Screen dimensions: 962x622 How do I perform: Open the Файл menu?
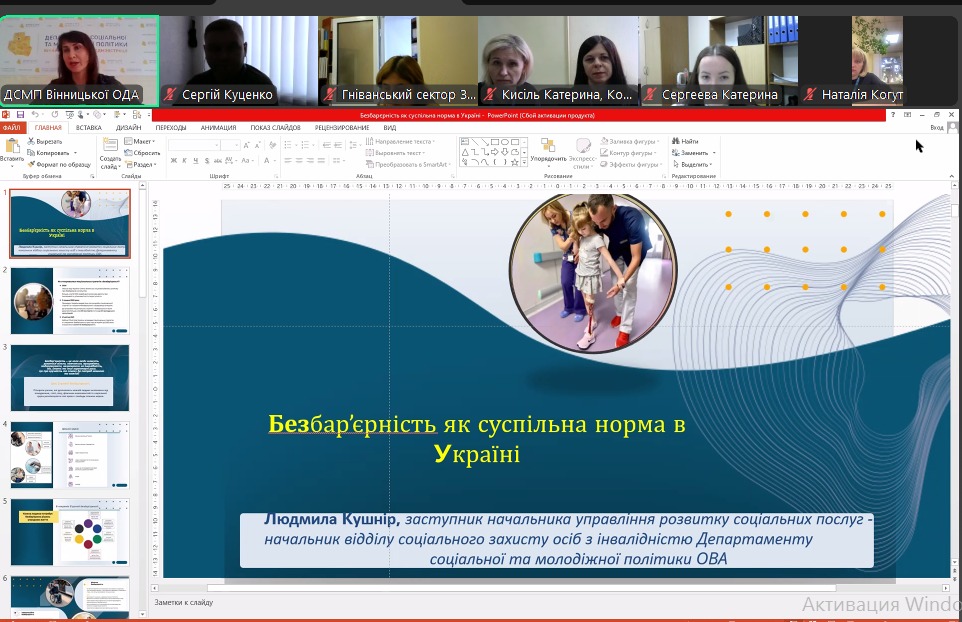coord(11,128)
